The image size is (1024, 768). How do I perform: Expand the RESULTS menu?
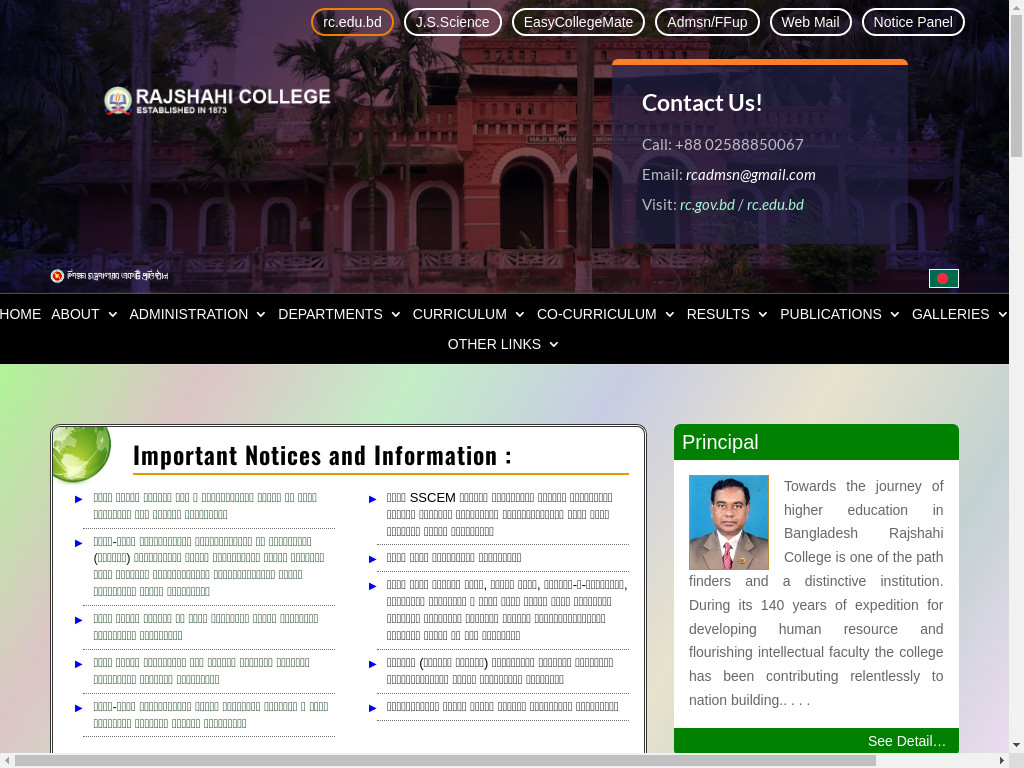(x=727, y=314)
